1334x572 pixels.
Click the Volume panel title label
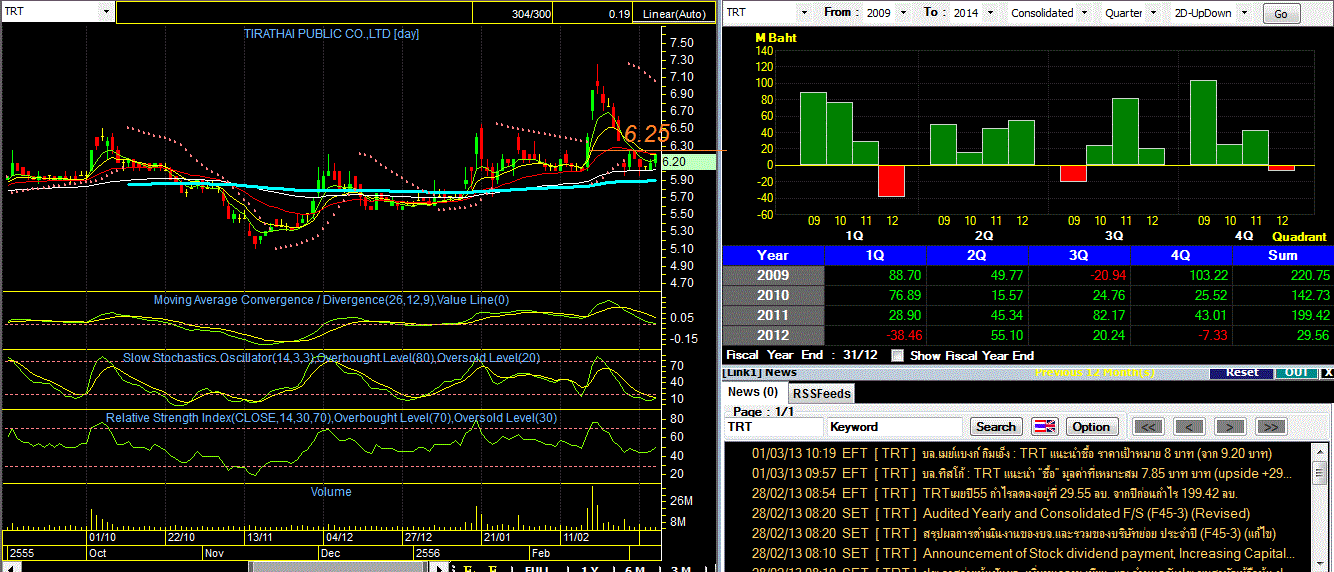[x=331, y=492]
